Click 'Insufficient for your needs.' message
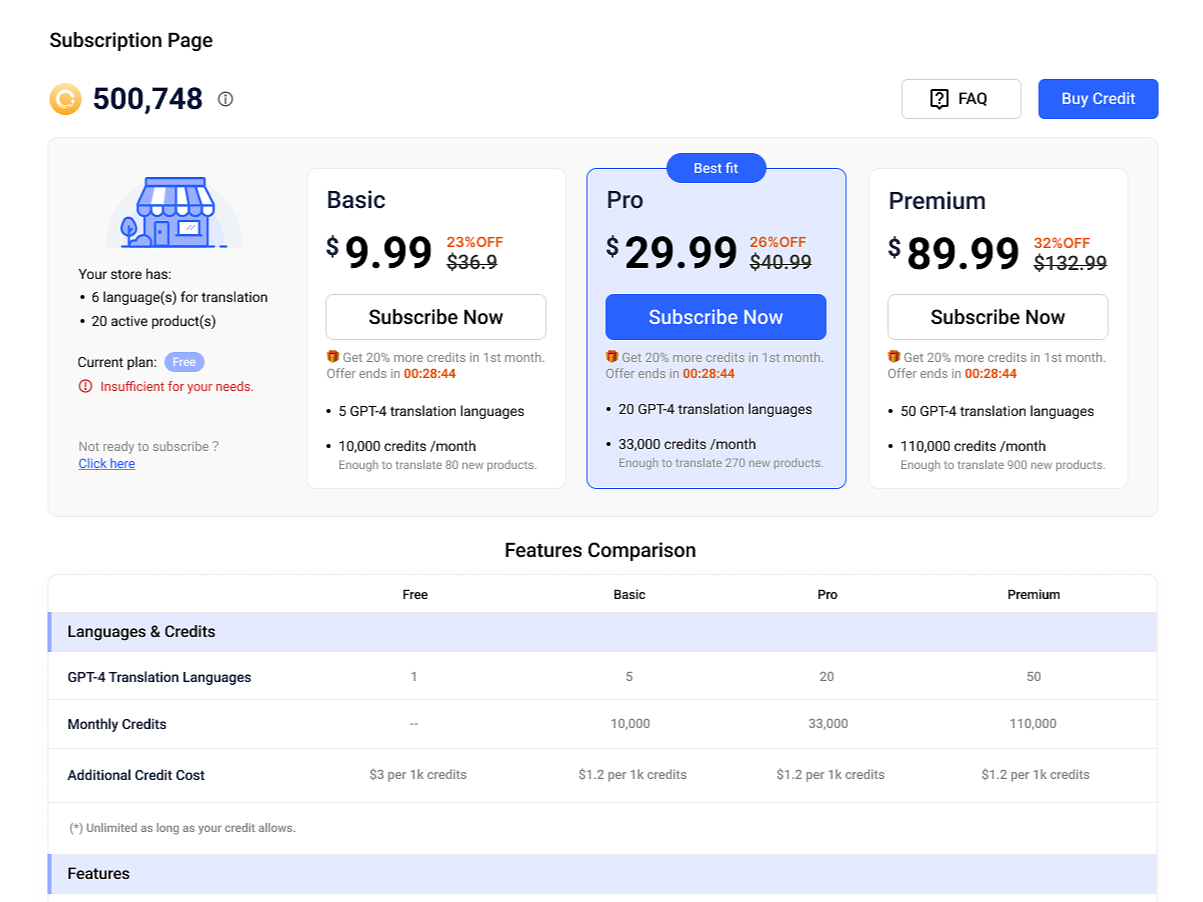1203x902 pixels. 177,386
